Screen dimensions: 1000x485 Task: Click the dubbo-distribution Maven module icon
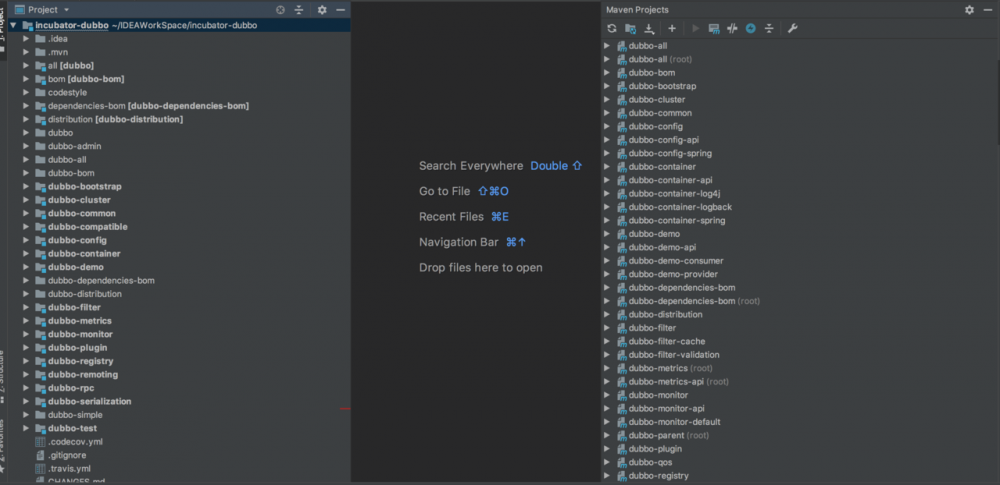622,315
